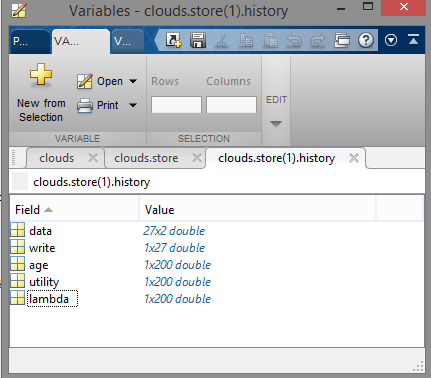Expand the EDIT section arrow

pos(276,124)
